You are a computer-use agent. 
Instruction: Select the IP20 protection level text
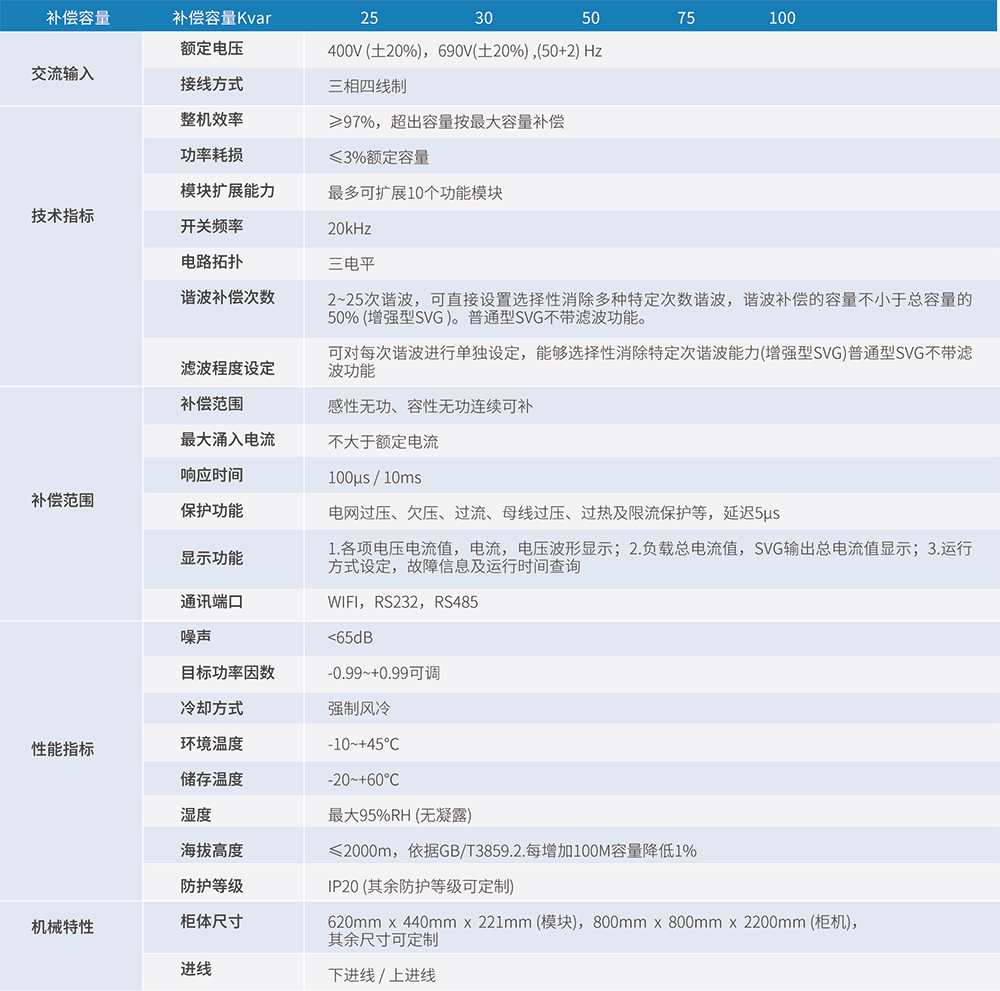420,886
